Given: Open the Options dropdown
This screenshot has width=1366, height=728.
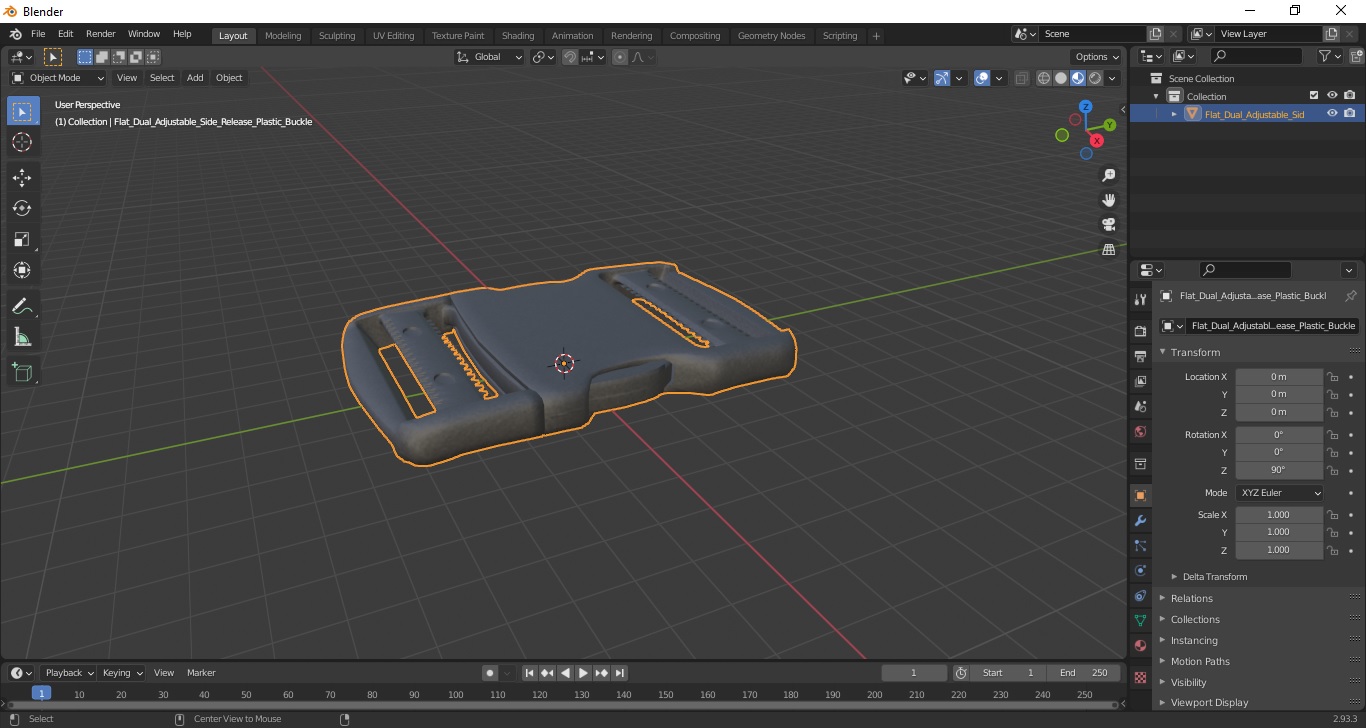Looking at the screenshot, I should (x=1096, y=57).
